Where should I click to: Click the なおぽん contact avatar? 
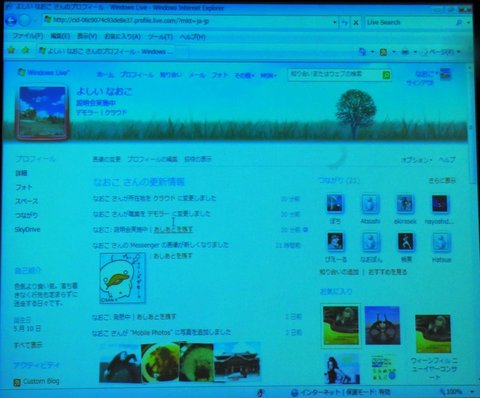(x=370, y=242)
